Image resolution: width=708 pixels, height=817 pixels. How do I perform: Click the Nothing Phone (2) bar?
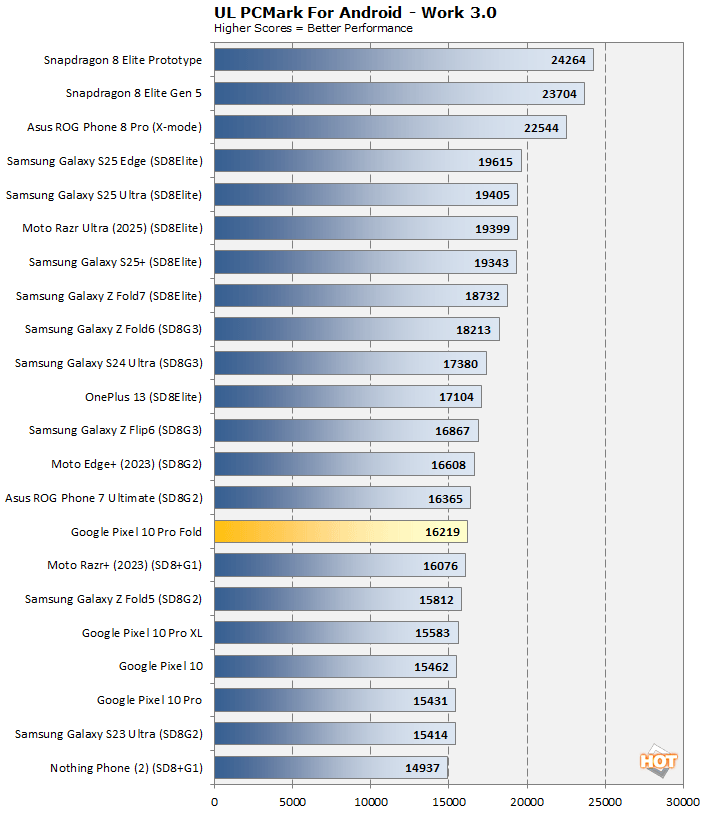[x=331, y=768]
